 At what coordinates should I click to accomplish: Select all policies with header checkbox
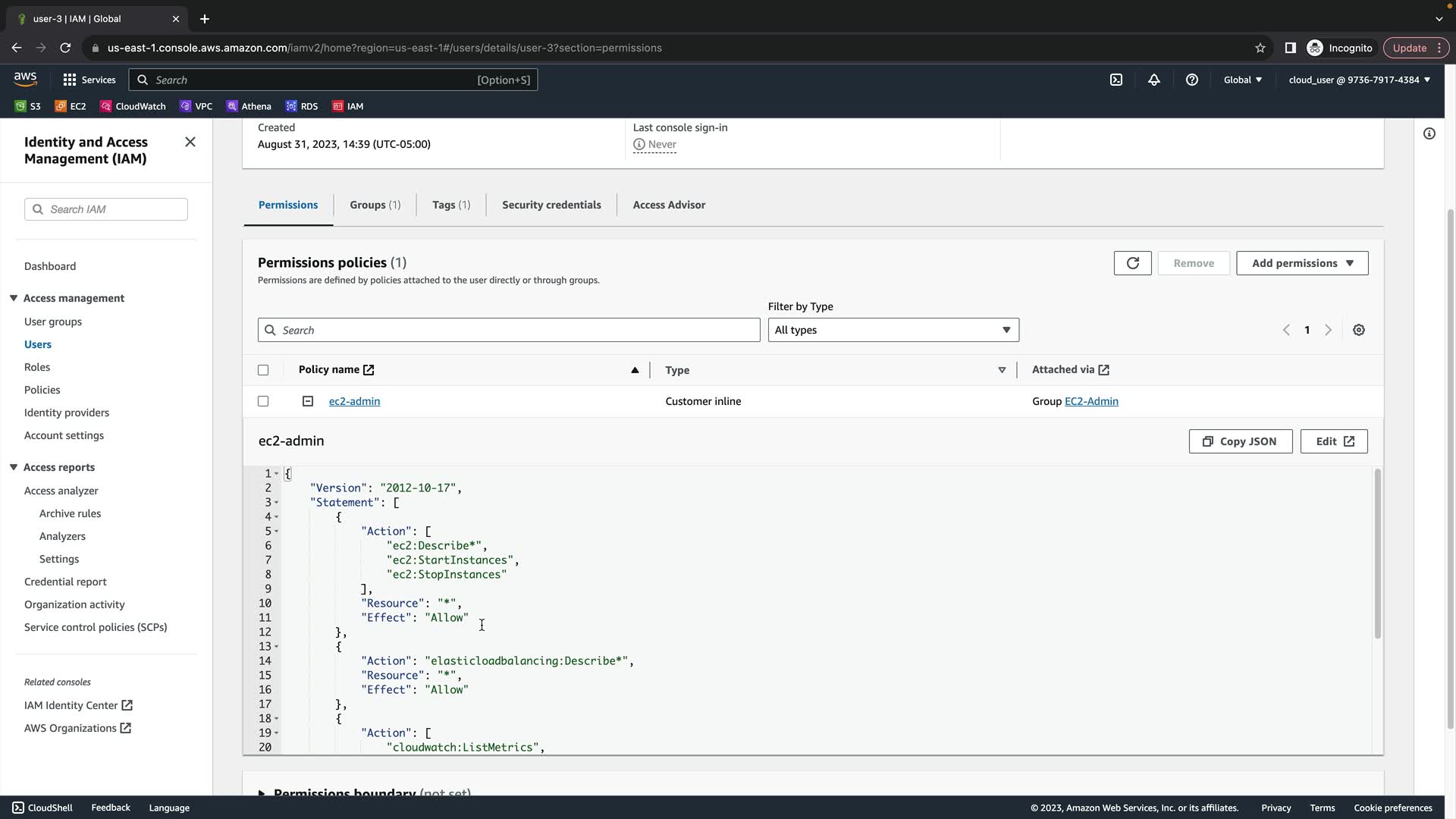point(263,370)
